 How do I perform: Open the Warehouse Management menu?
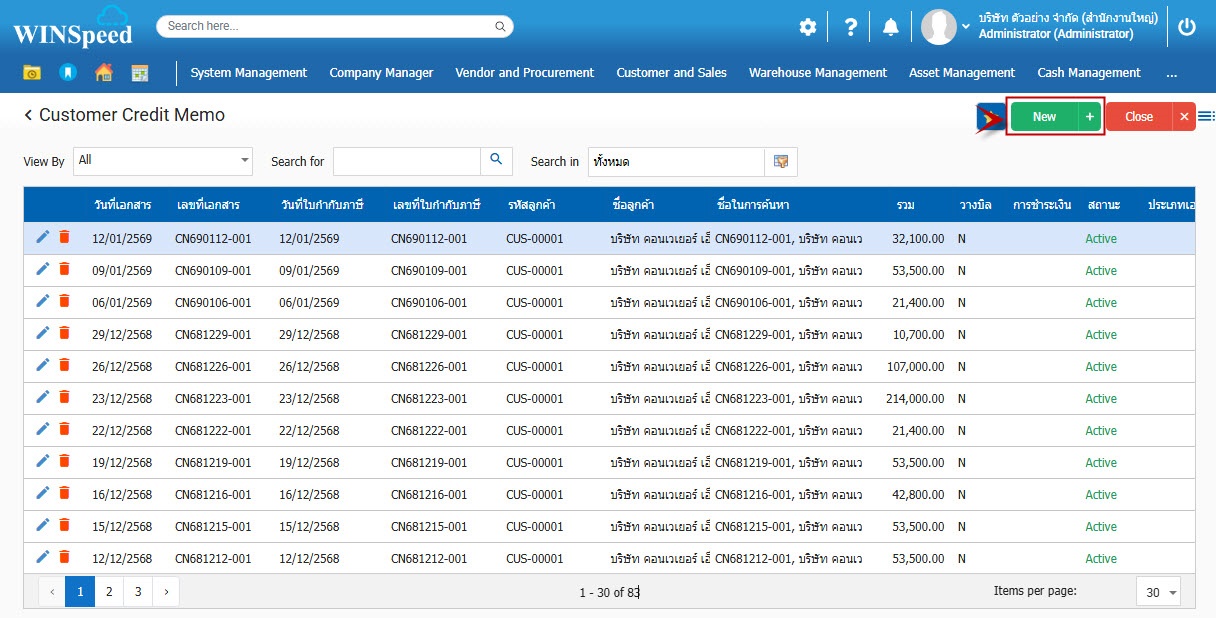(817, 73)
